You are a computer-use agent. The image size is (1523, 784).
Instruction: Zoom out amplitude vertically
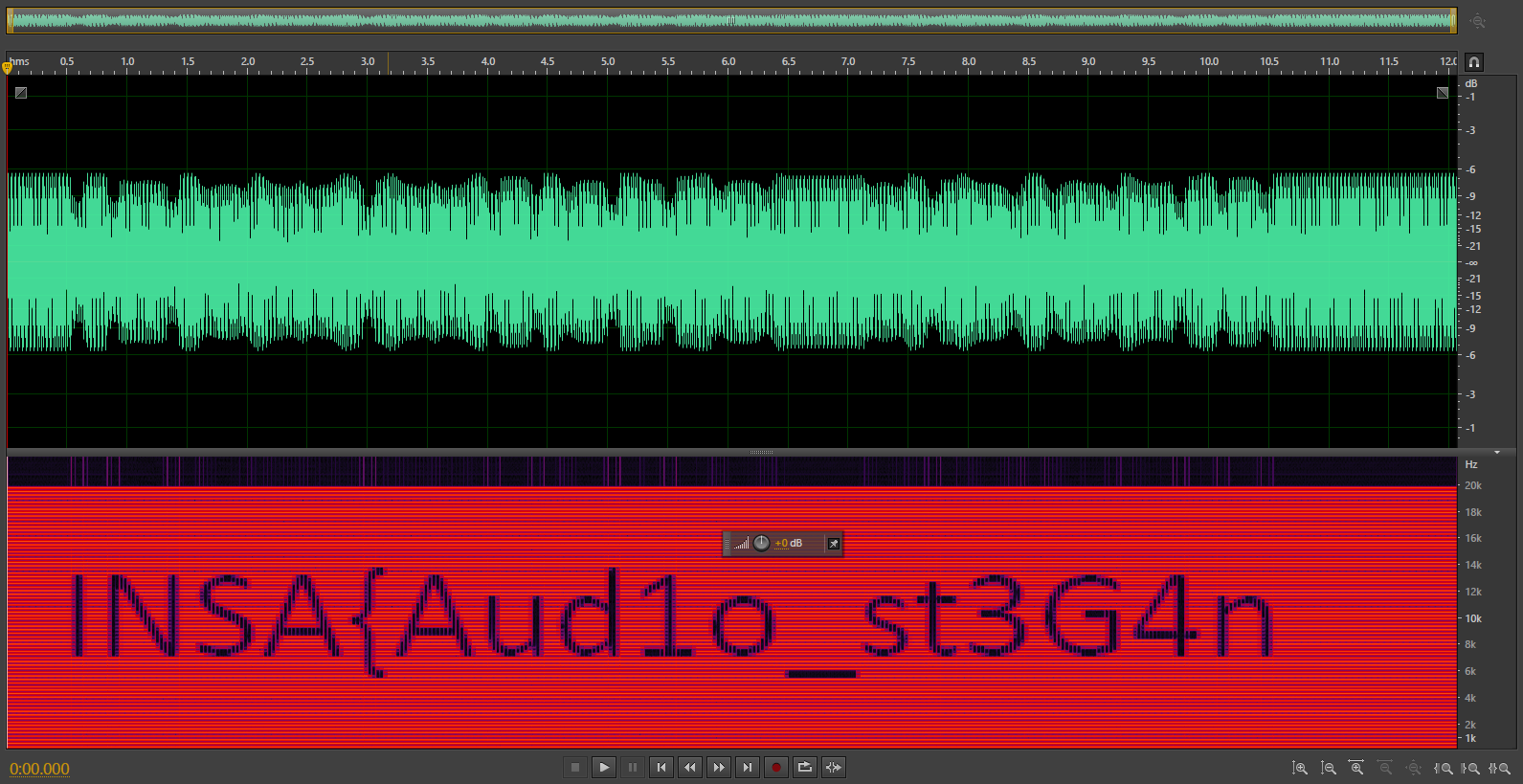(1328, 768)
